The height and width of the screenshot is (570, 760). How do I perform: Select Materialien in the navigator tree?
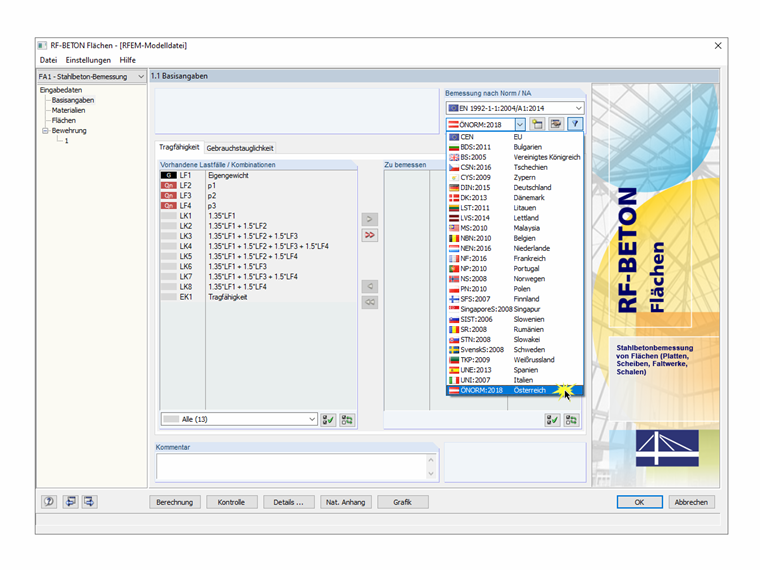point(68,111)
